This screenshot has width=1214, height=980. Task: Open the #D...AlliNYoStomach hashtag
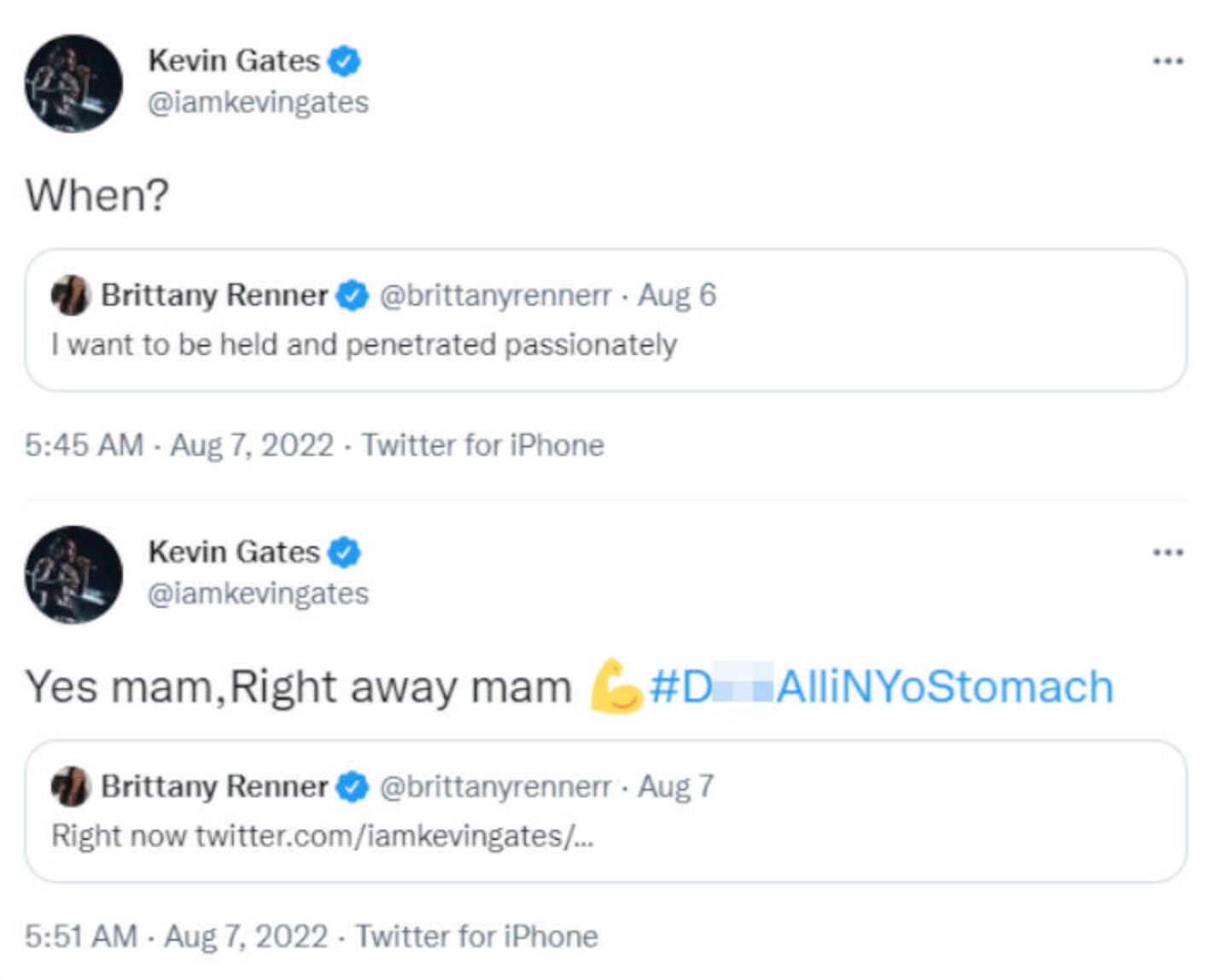[x=882, y=687]
